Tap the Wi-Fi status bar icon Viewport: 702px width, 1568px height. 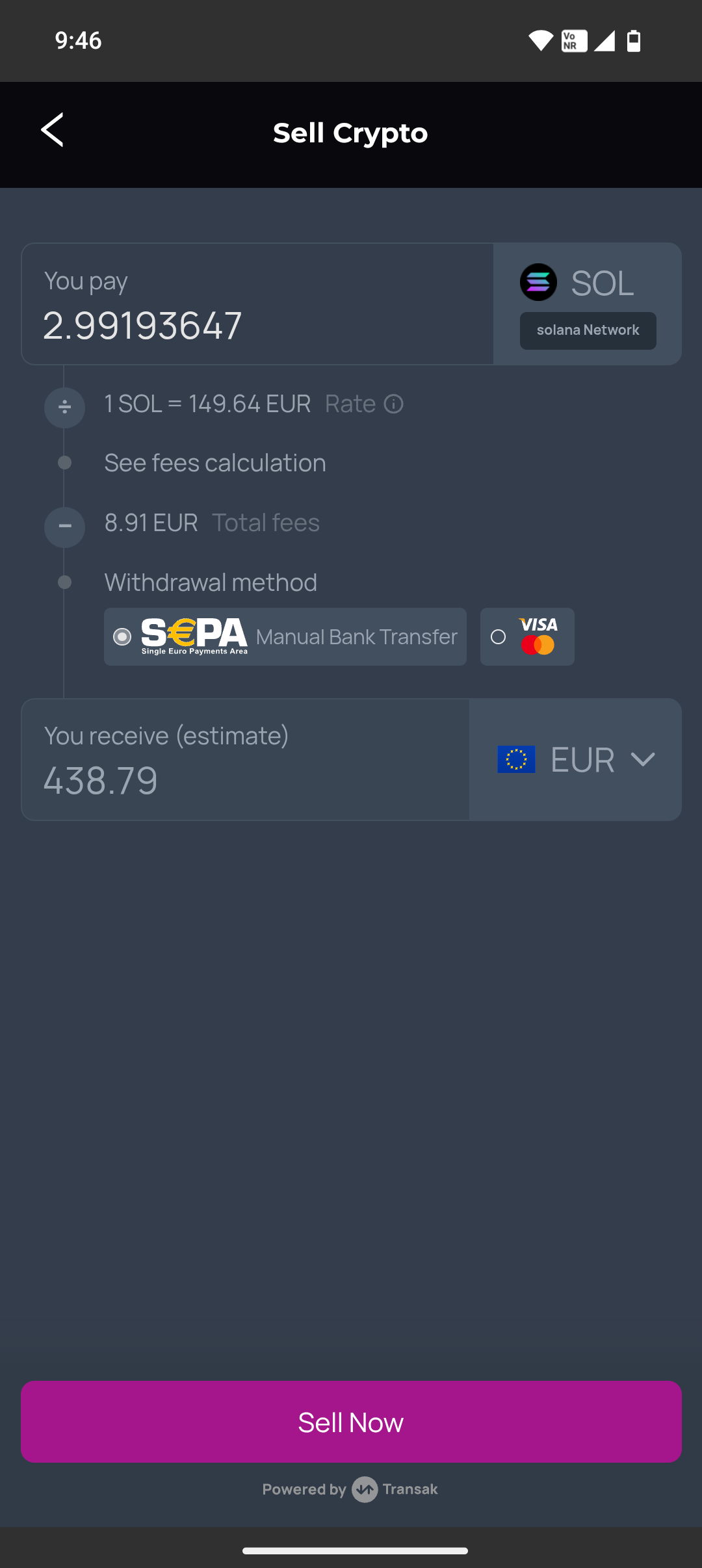pos(540,41)
